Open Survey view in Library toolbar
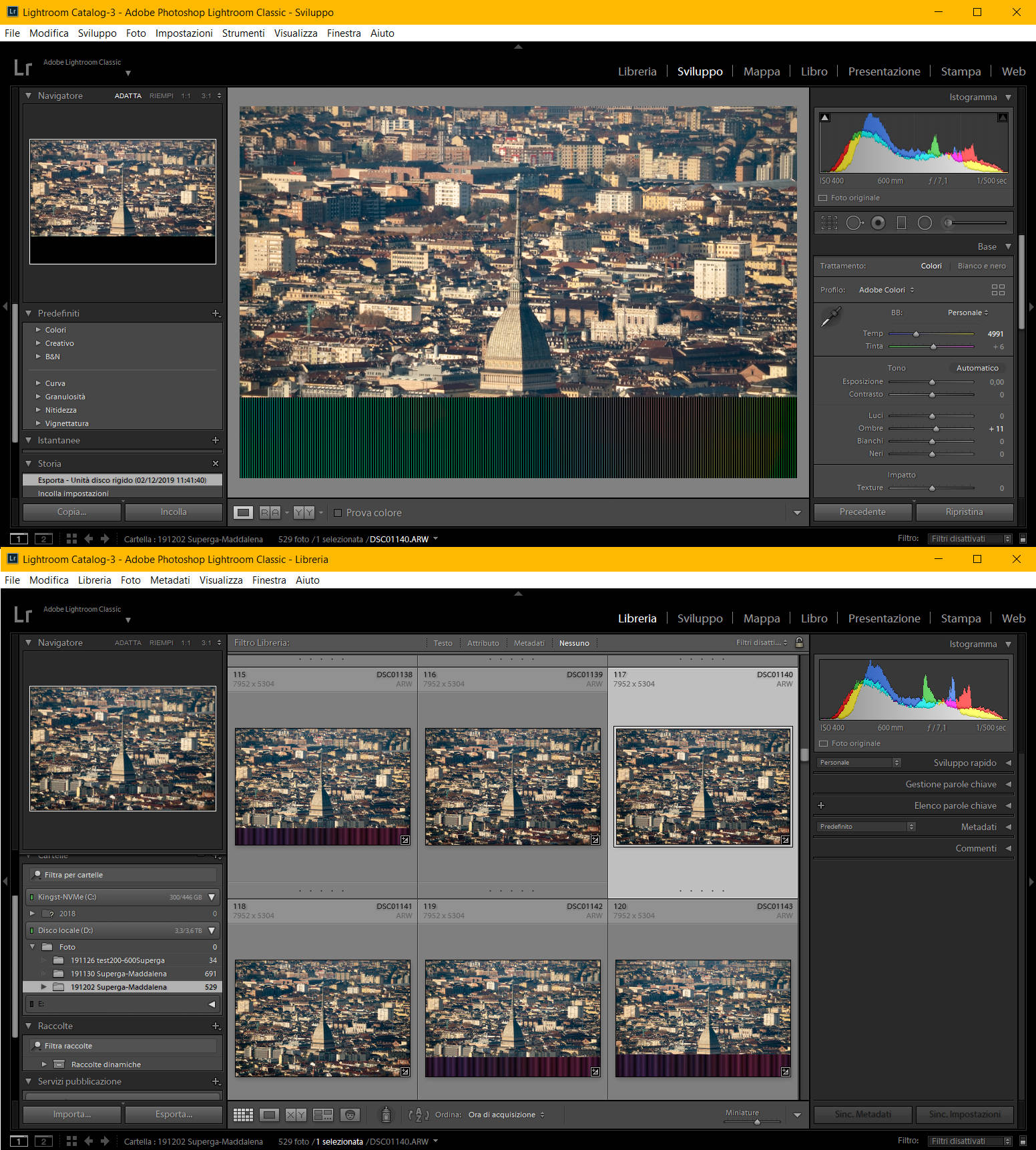This screenshot has width=1036, height=1150. pos(323,1115)
